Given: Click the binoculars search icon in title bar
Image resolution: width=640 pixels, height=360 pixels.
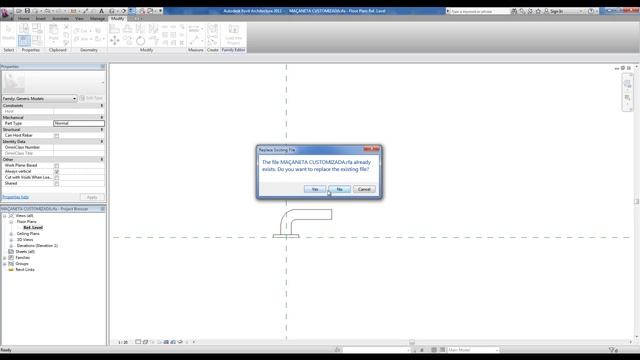Looking at the screenshot, I should 514,11.
